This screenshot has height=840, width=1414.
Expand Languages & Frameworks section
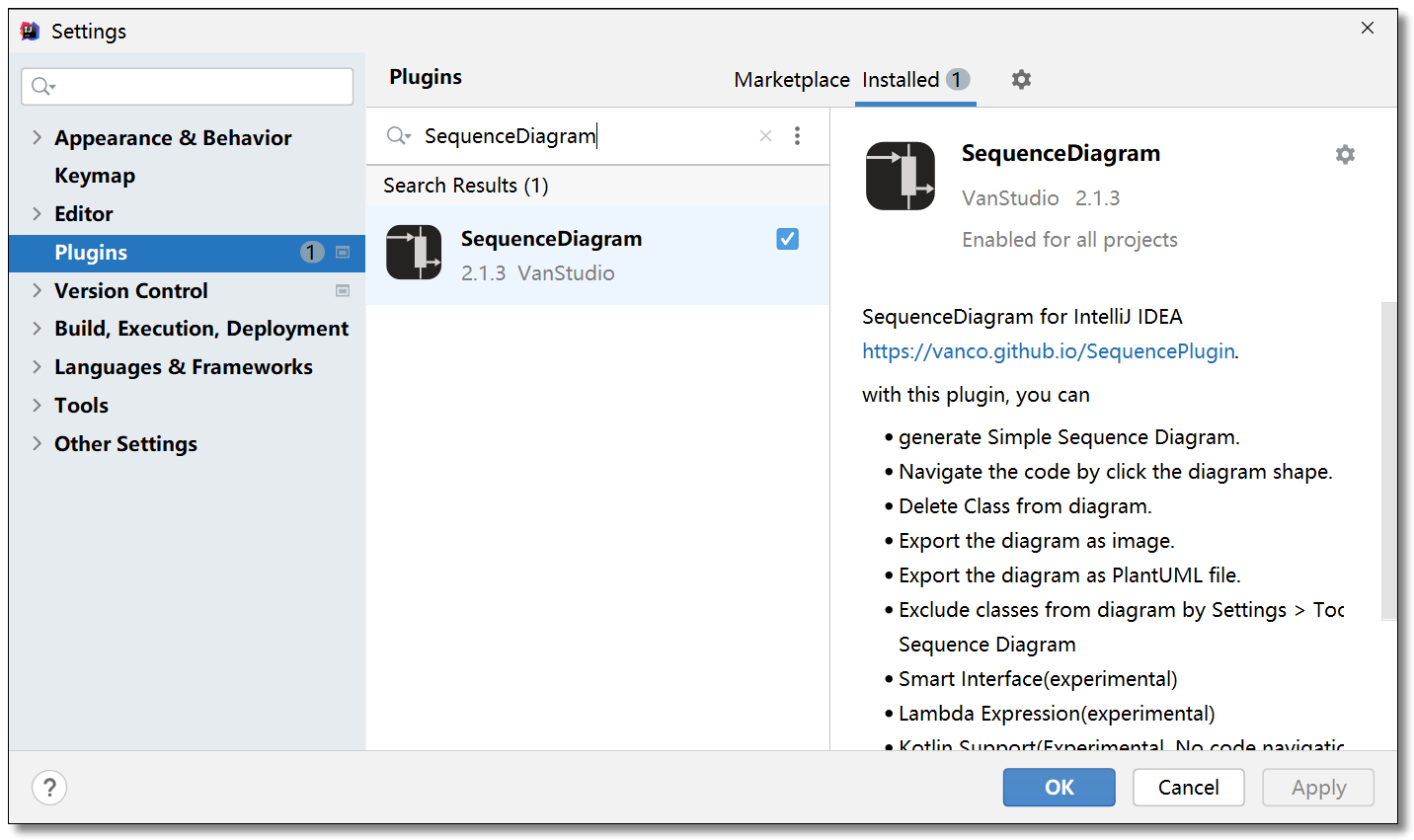(x=37, y=366)
